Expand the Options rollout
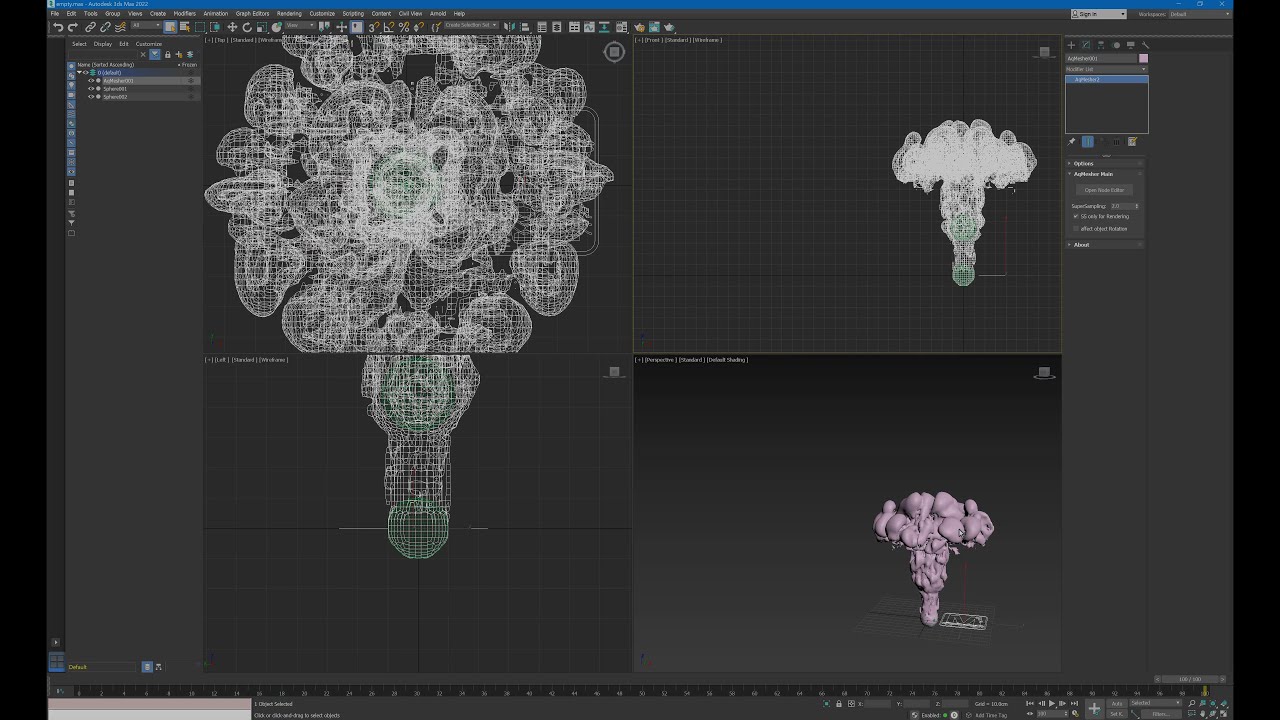The width and height of the screenshot is (1280, 720). (x=1106, y=164)
